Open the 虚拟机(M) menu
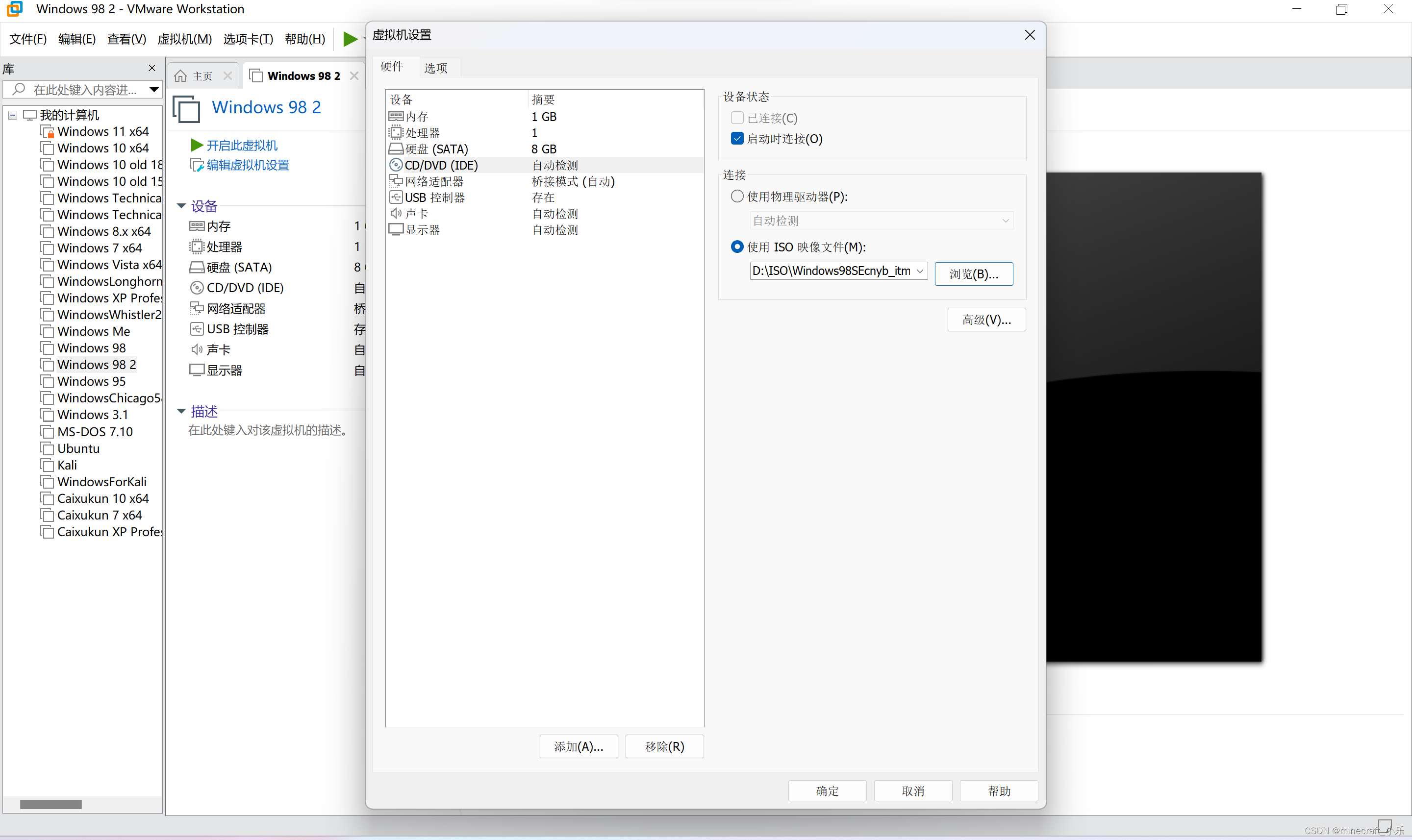The image size is (1412, 840). pos(184,39)
